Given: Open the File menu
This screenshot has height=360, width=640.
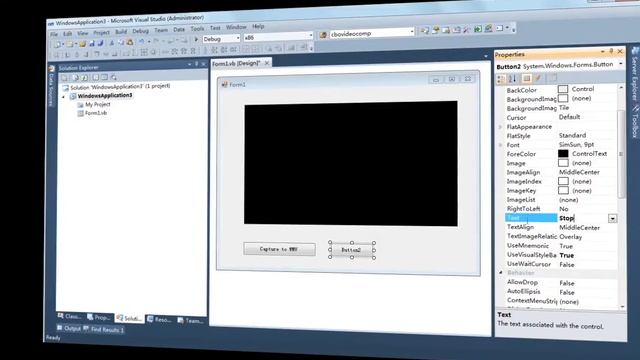Looking at the screenshot, I should click(54, 35).
